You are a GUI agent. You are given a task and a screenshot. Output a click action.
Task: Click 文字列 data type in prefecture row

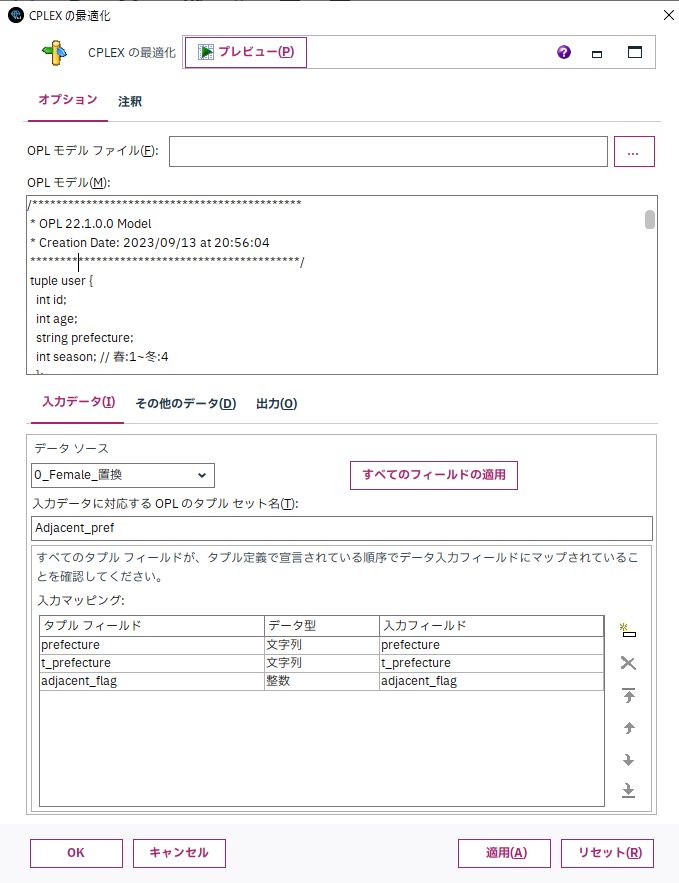[x=321, y=645]
